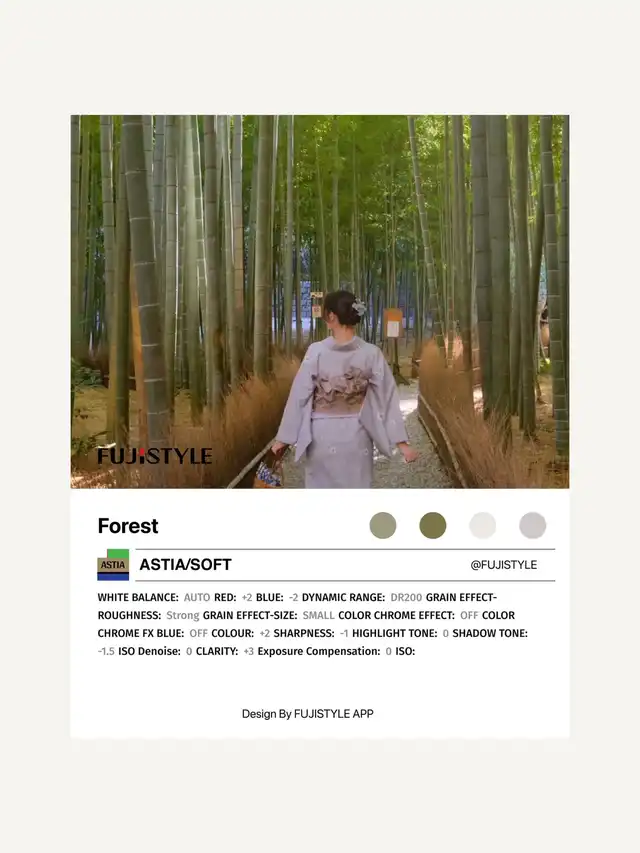This screenshot has height=853, width=640.
Task: Select the sage green color swatch
Action: 383,526
